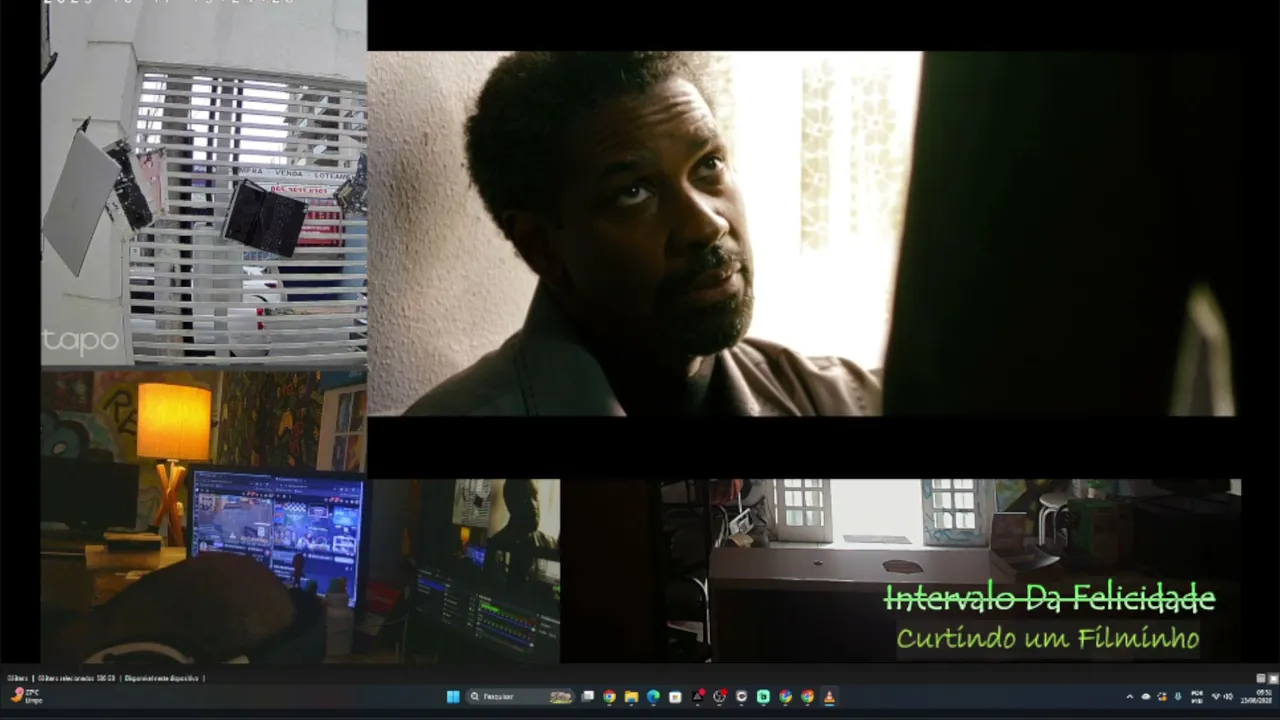Open the Chrome icon beside File Explorer

609,697
